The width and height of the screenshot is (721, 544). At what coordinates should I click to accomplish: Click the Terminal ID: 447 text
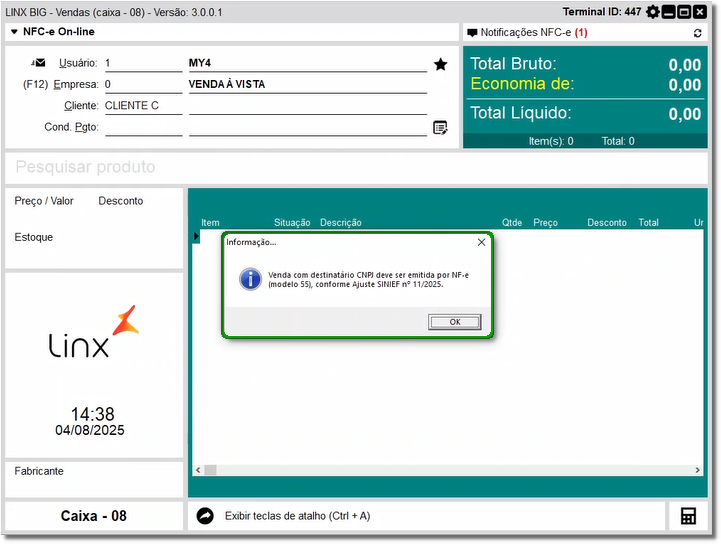tap(601, 12)
